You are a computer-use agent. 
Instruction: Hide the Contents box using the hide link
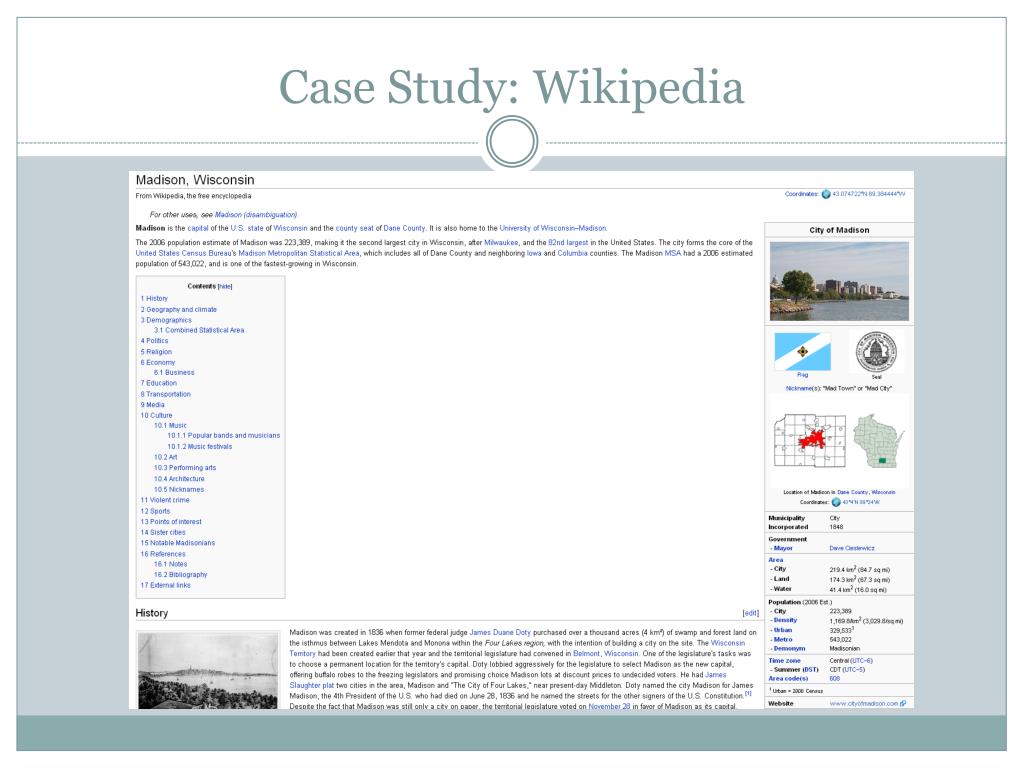coord(225,286)
